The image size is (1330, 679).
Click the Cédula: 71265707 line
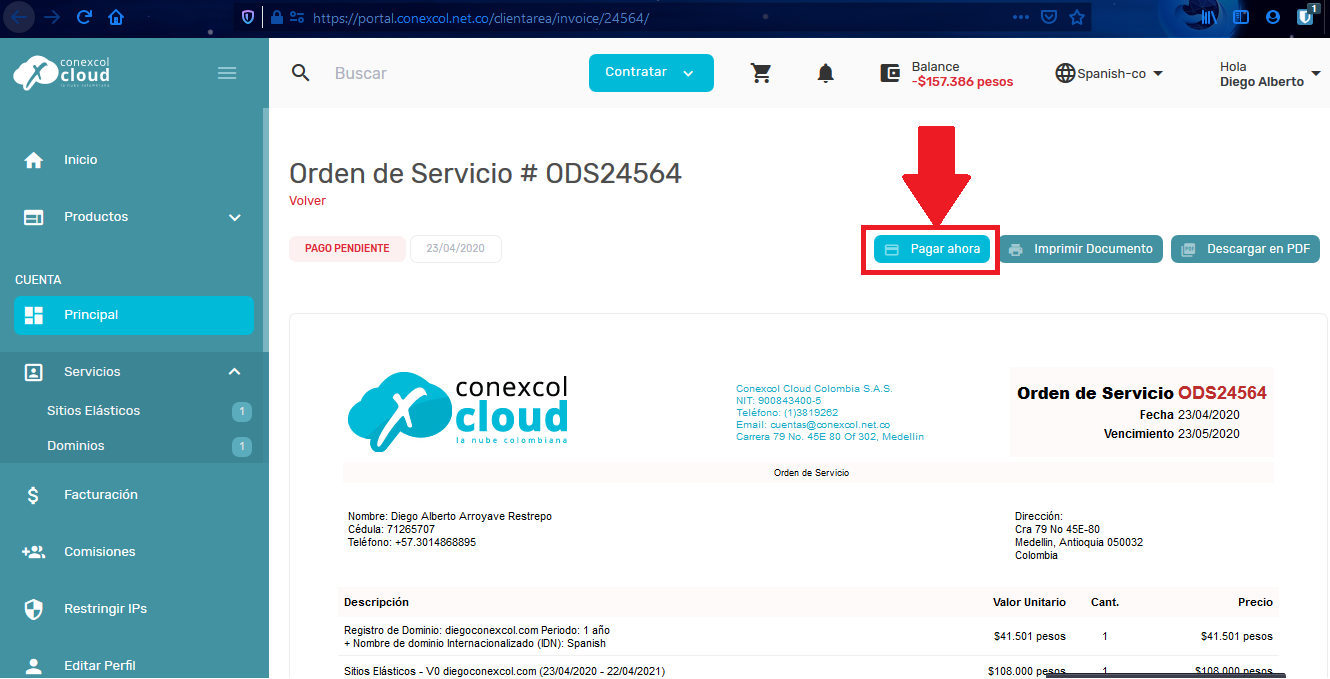[x=391, y=529]
